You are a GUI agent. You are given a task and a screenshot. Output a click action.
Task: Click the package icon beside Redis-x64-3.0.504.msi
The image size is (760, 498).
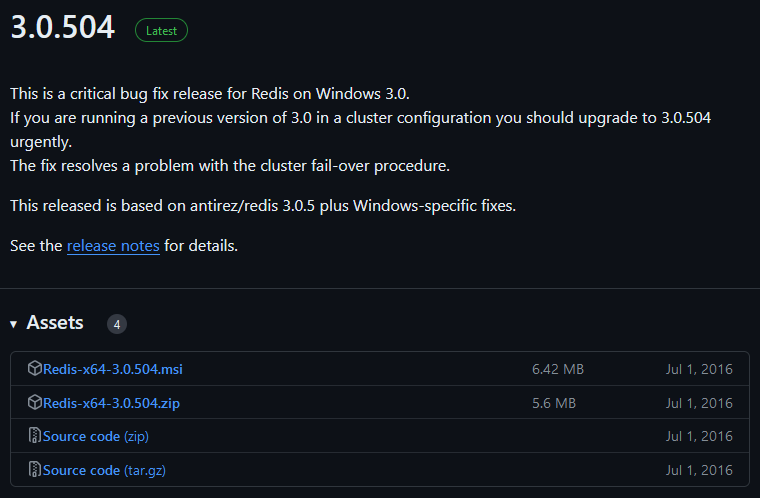pos(35,369)
